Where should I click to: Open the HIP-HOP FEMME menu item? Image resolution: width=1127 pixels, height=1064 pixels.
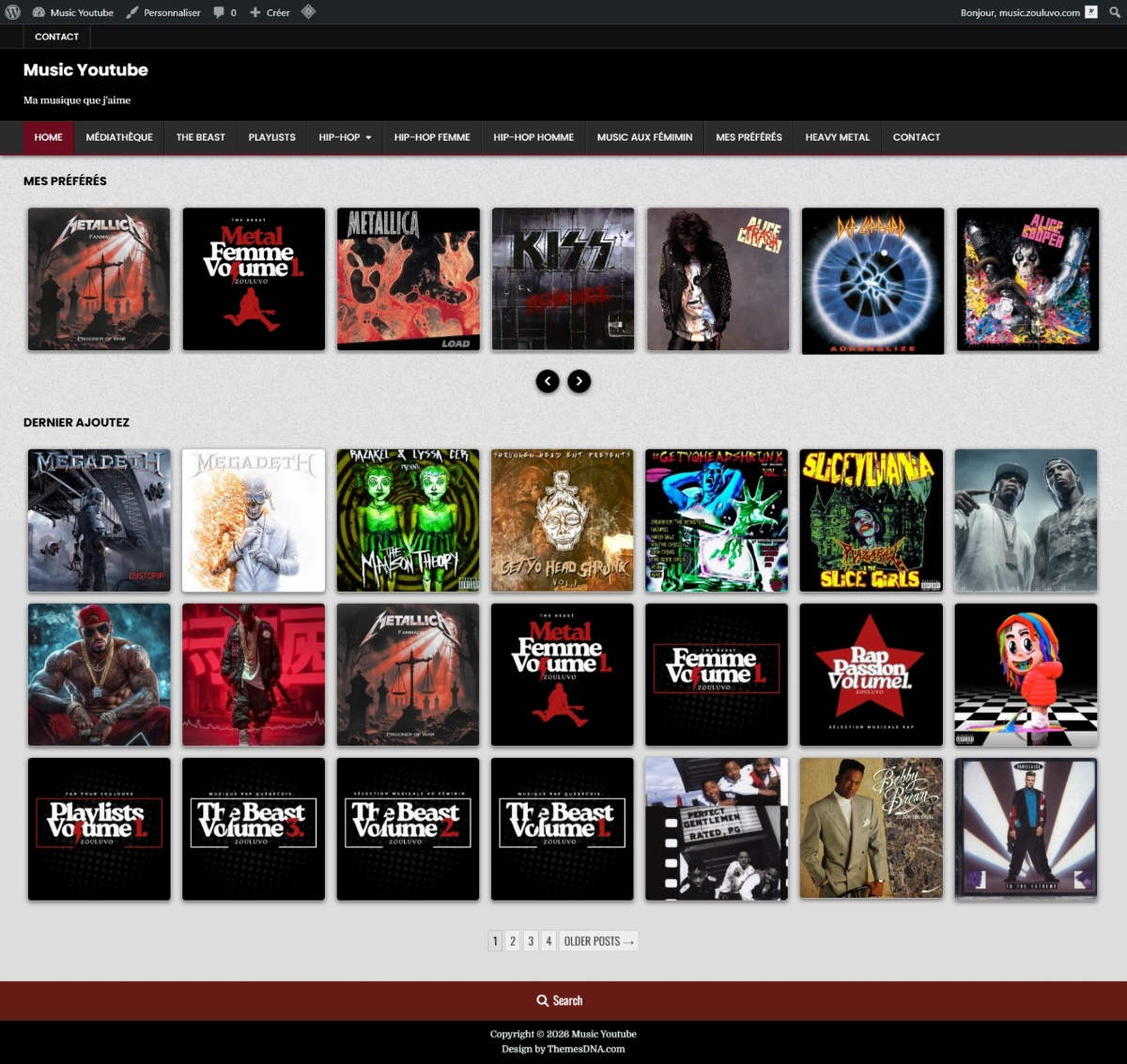432,137
